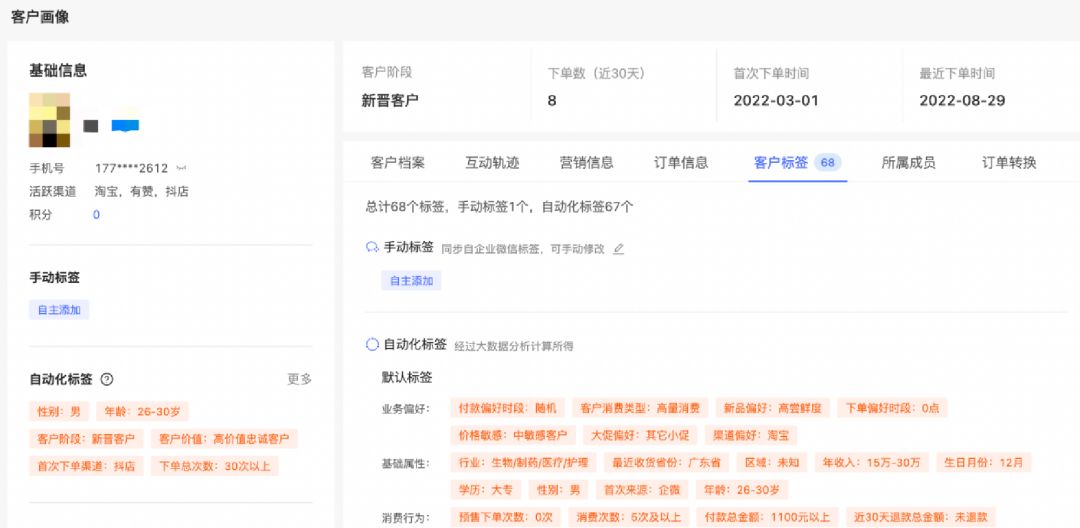
Task: Click the points value 0 link
Action: pyautogui.click(x=96, y=215)
